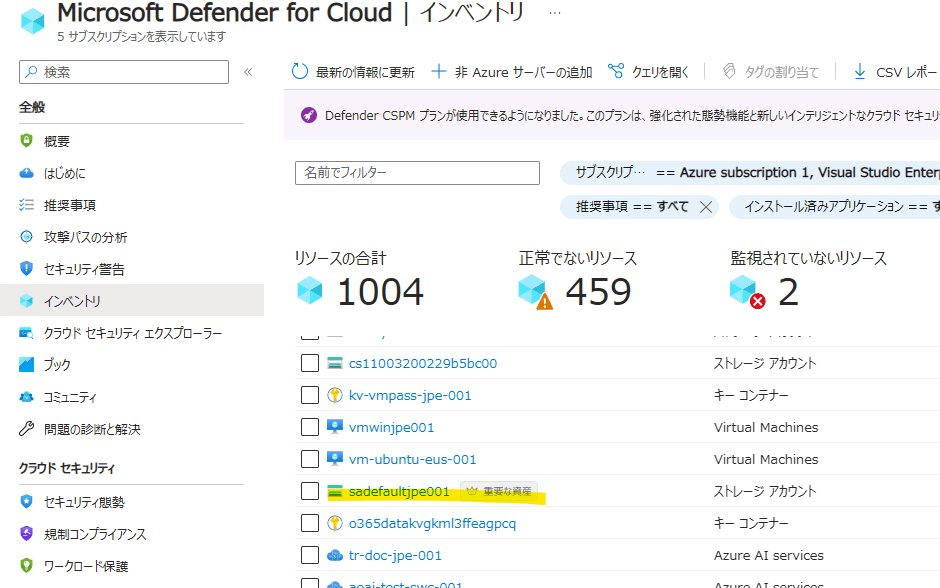Click タグの割り当て toolbar button
The image size is (940, 588).
(770, 72)
